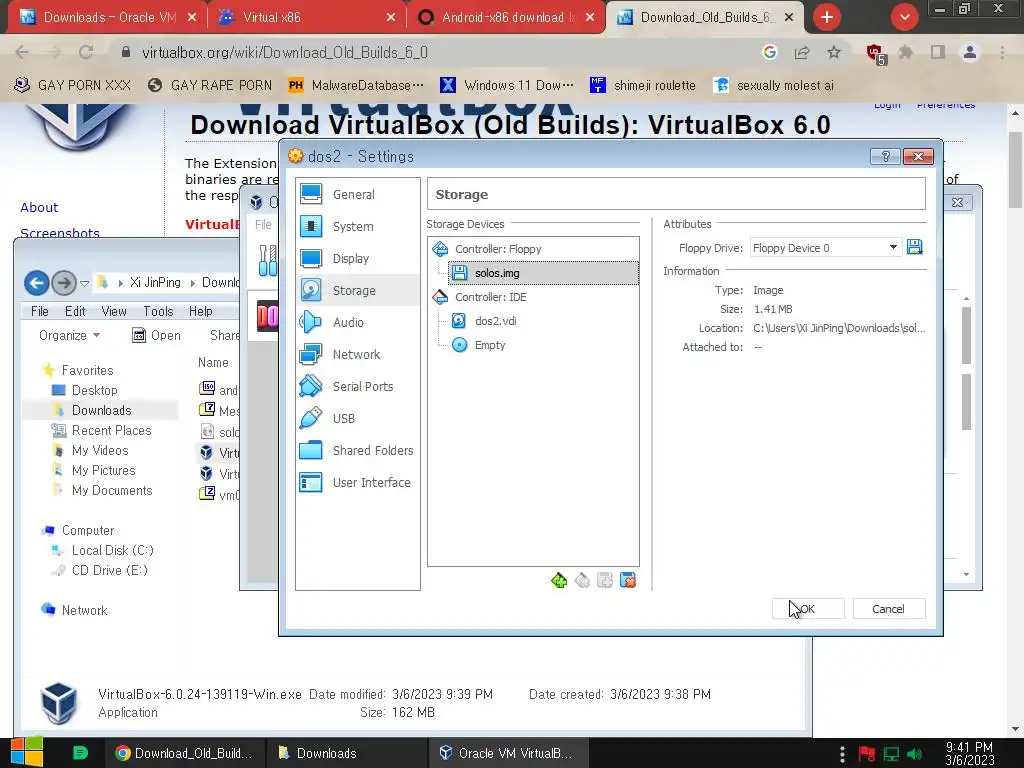Click Open button in Explorer toolbar
Image resolution: width=1024 pixels, height=768 pixels.
coord(157,335)
